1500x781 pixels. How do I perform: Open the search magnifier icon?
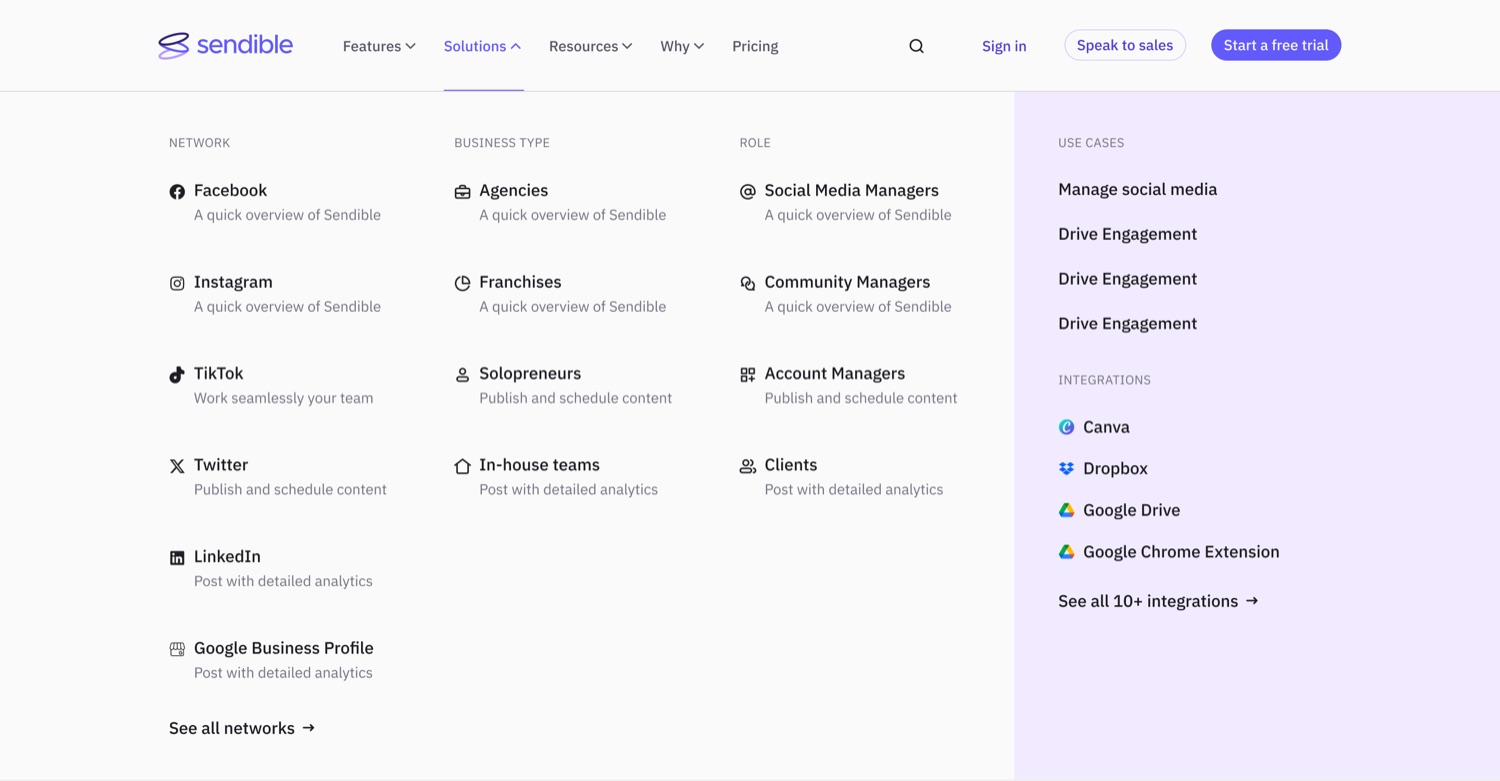coord(916,46)
